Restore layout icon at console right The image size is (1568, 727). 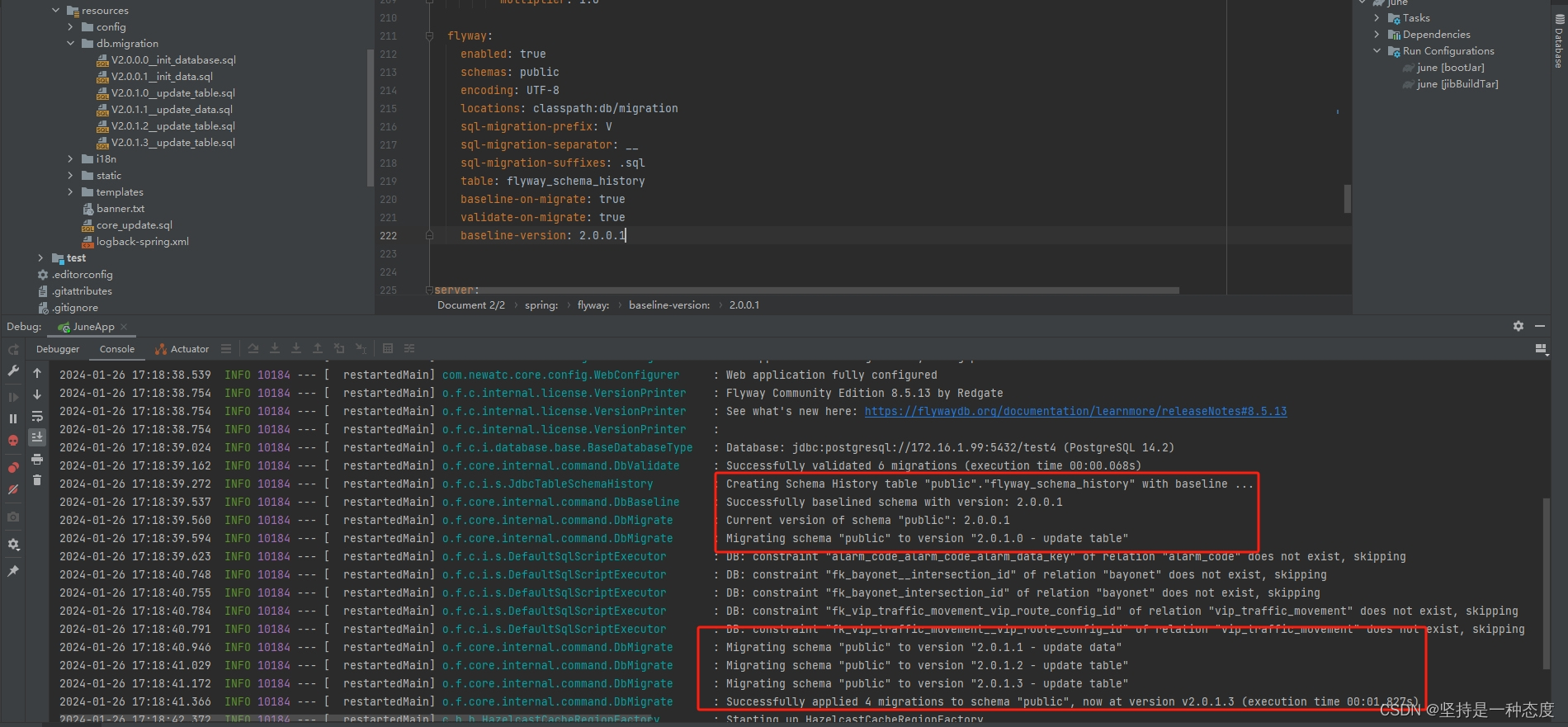tap(1541, 349)
